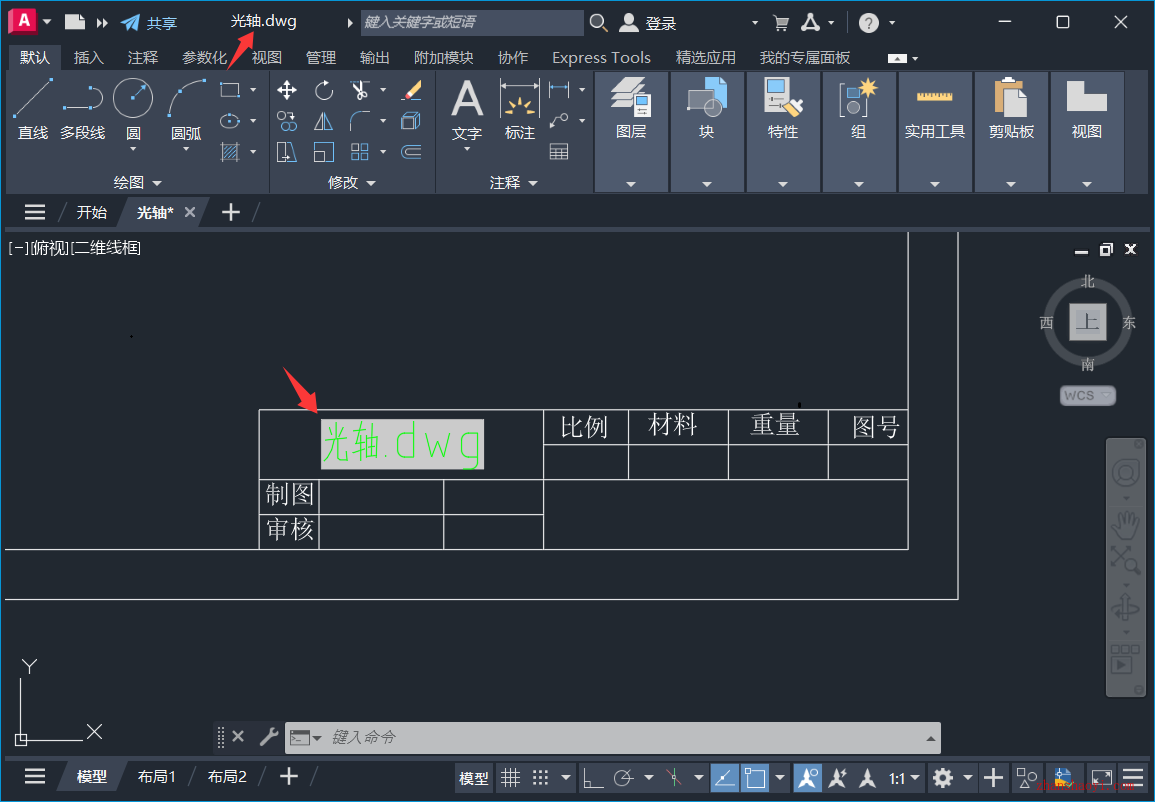The image size is (1155, 802).
Task: Activate the Move tool in Modify panel
Action: point(286,90)
